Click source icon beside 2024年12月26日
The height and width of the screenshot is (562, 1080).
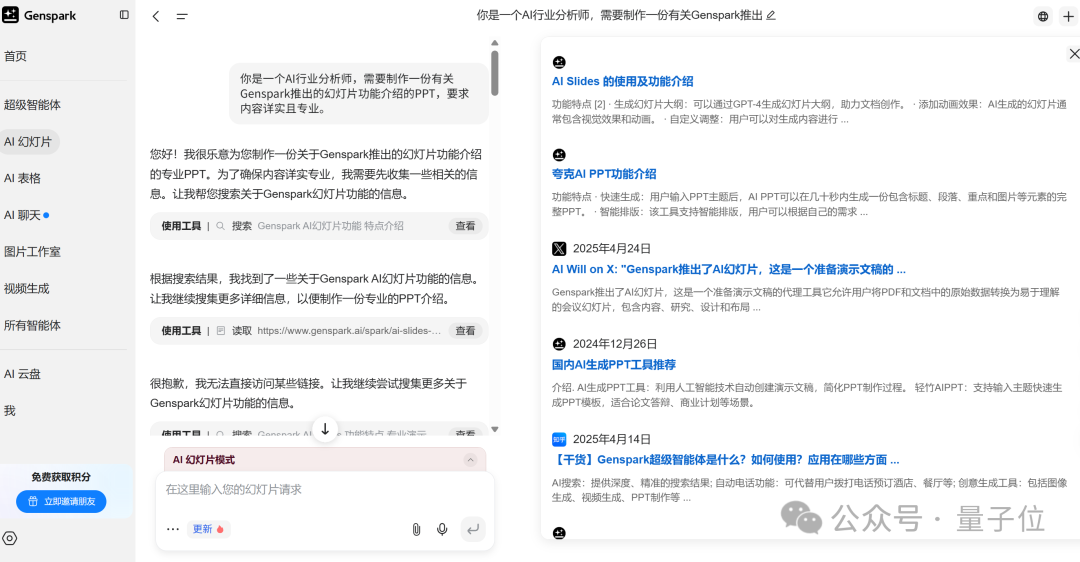559,344
